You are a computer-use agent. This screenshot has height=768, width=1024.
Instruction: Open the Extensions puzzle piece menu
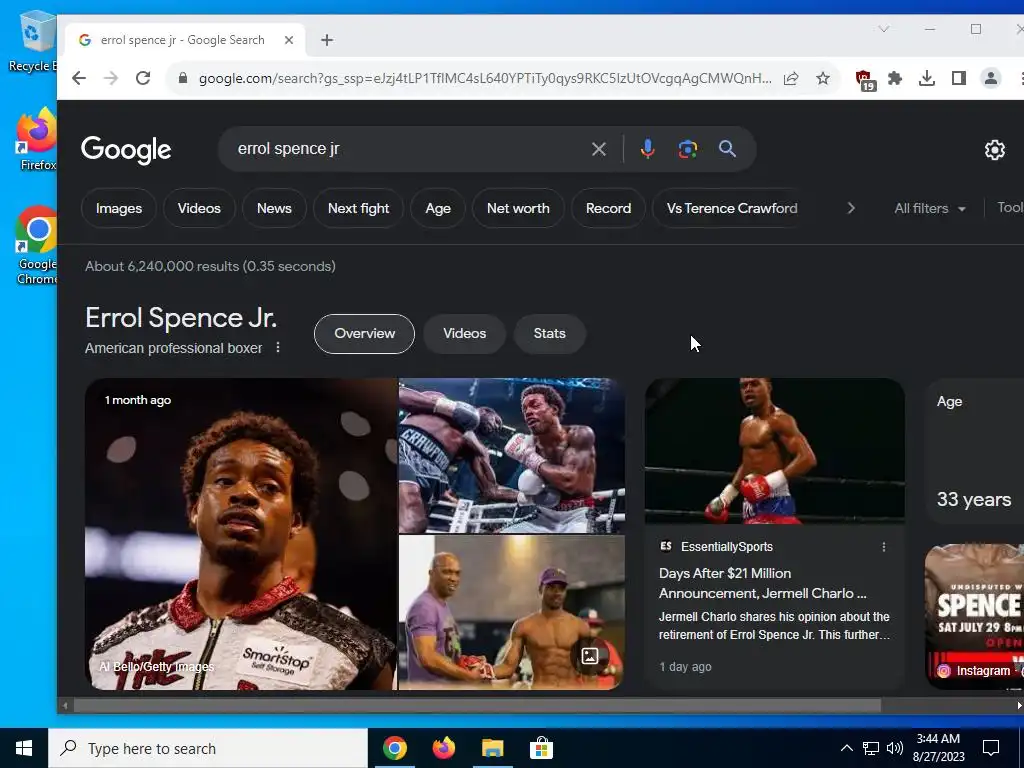pyautogui.click(x=895, y=78)
